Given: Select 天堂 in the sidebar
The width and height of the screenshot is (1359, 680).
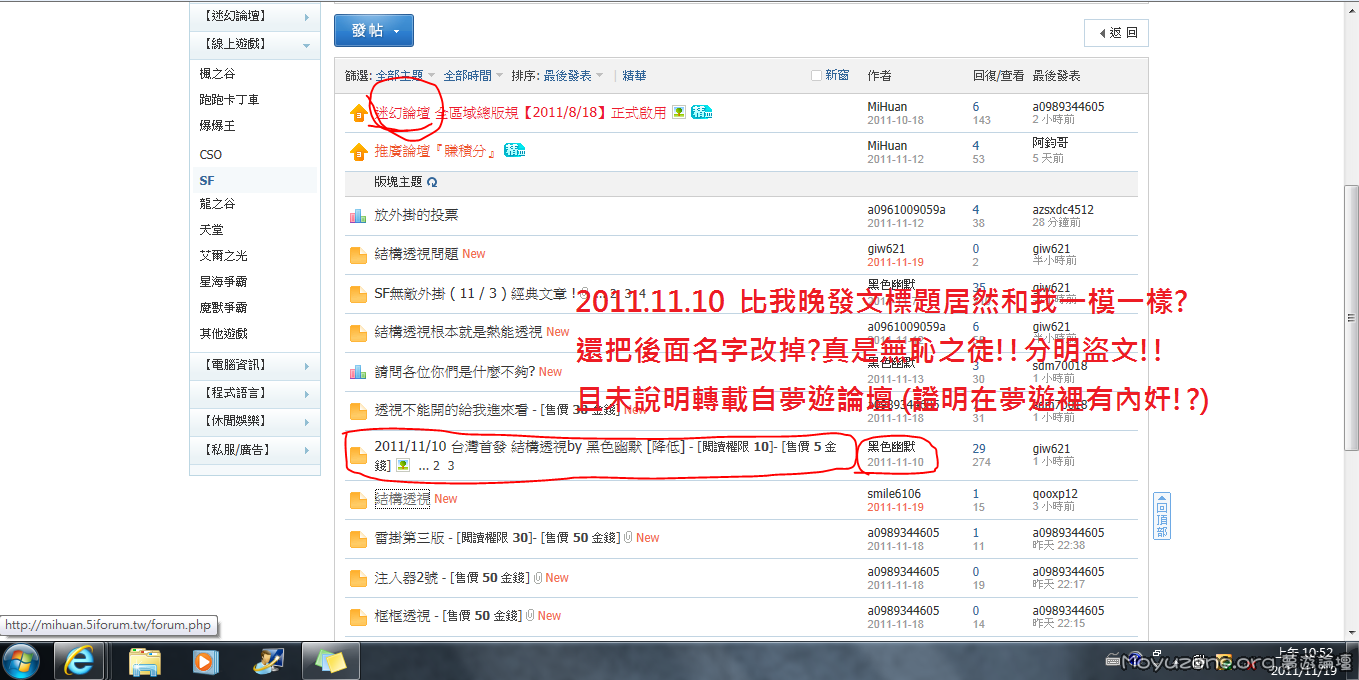Looking at the screenshot, I should (x=211, y=229).
